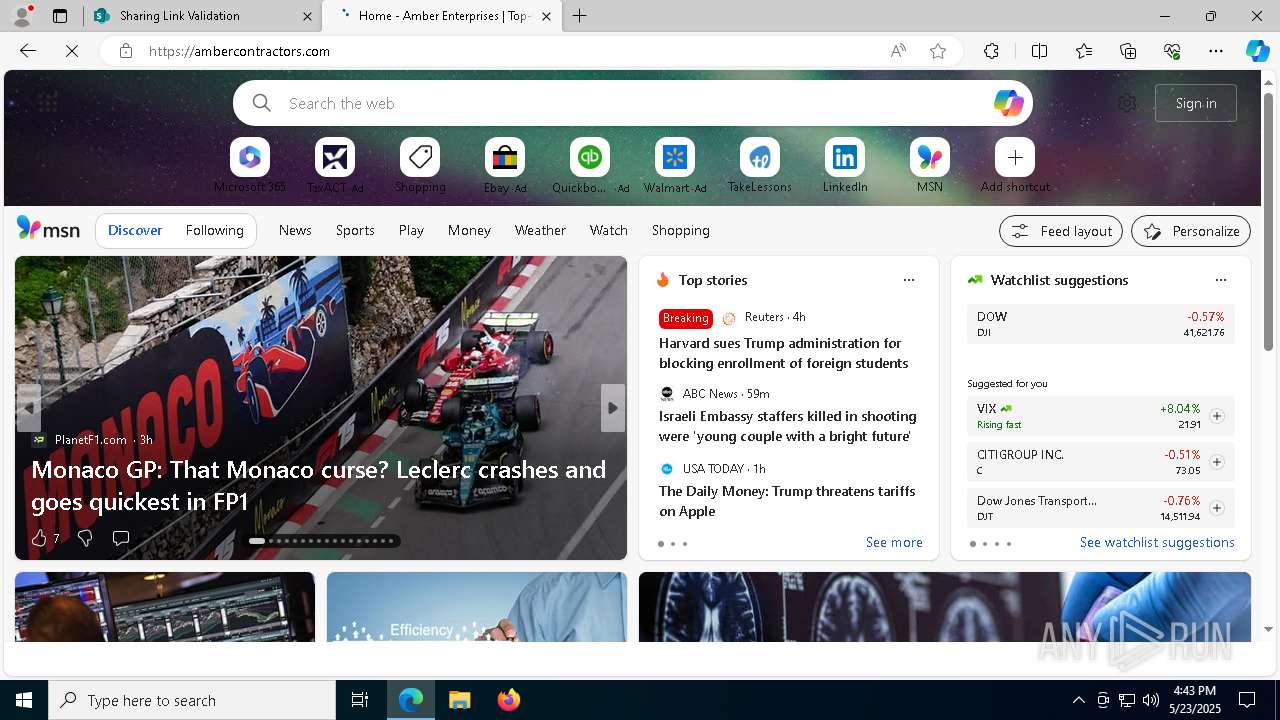The image size is (1280, 720).
Task: Open the Money menu item
Action: (469, 230)
